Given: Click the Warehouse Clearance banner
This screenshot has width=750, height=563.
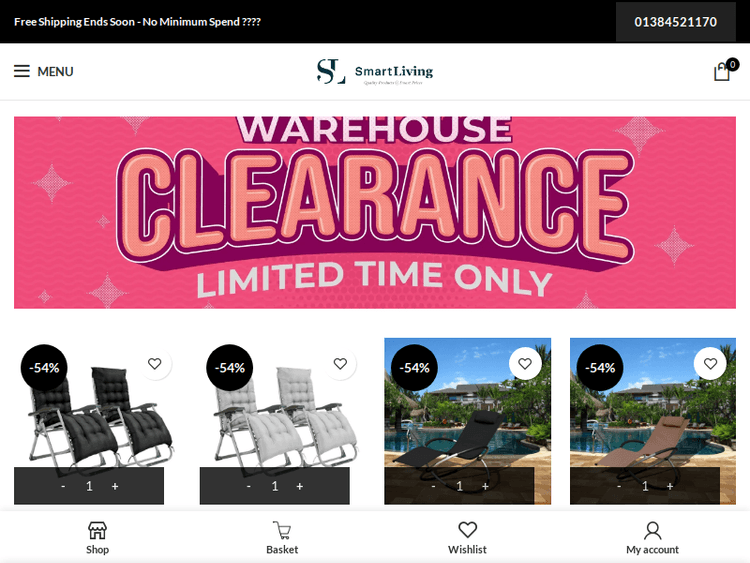Looking at the screenshot, I should (375, 212).
